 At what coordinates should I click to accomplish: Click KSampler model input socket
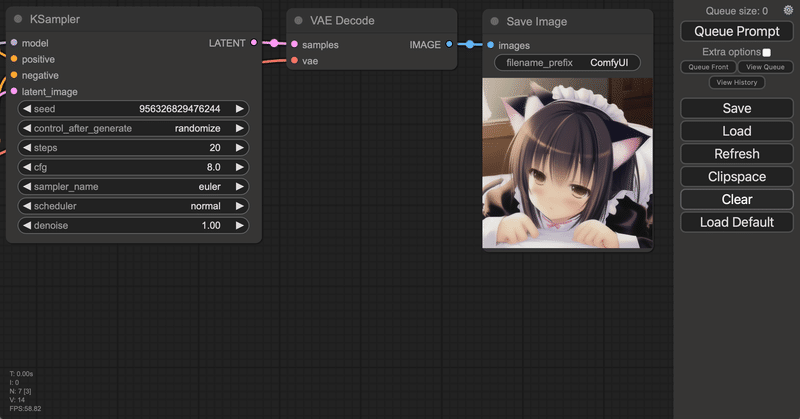(14, 43)
